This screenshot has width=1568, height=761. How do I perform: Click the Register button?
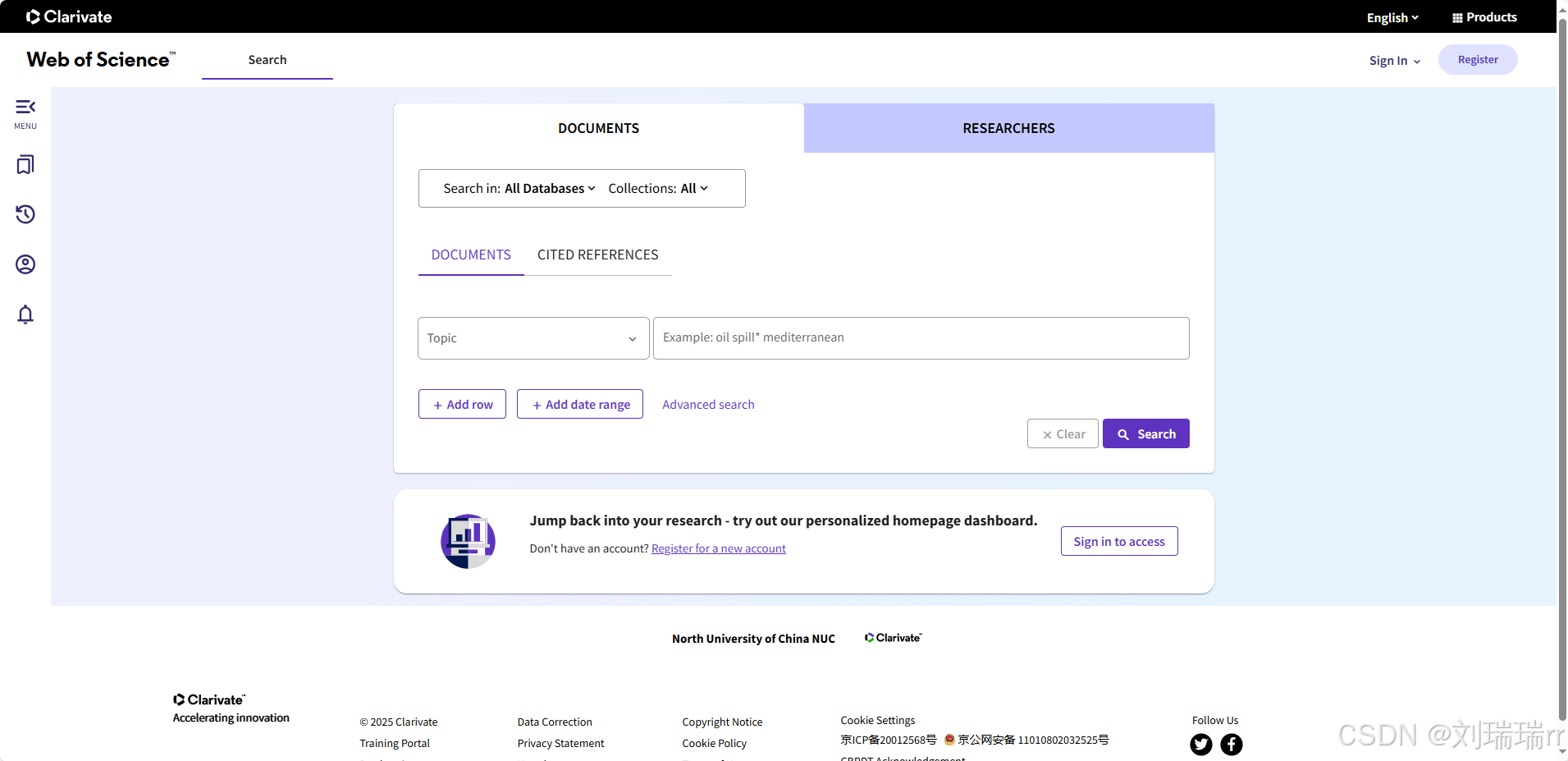pos(1478,60)
